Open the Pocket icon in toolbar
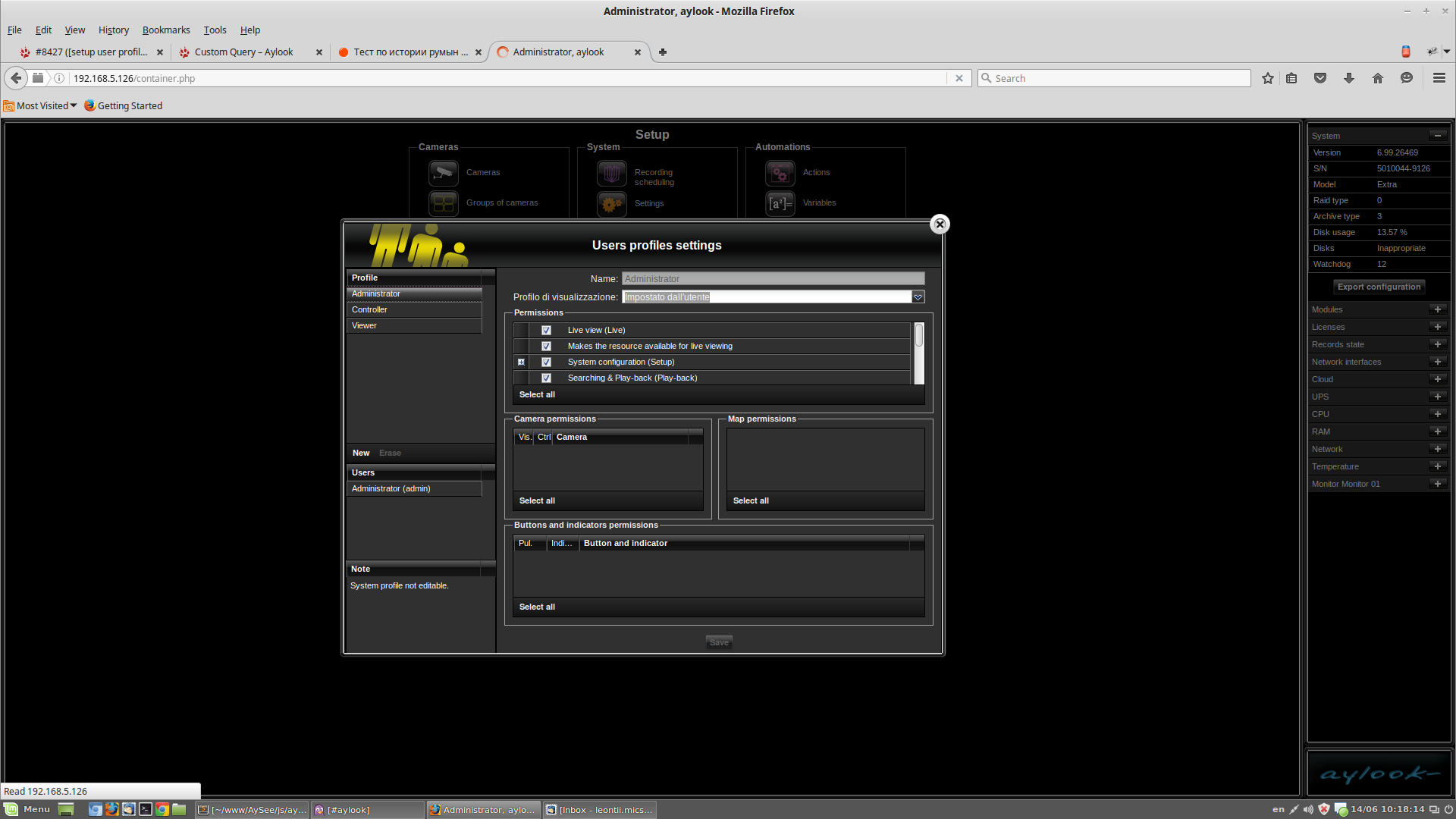Image resolution: width=1456 pixels, height=819 pixels. (1320, 78)
